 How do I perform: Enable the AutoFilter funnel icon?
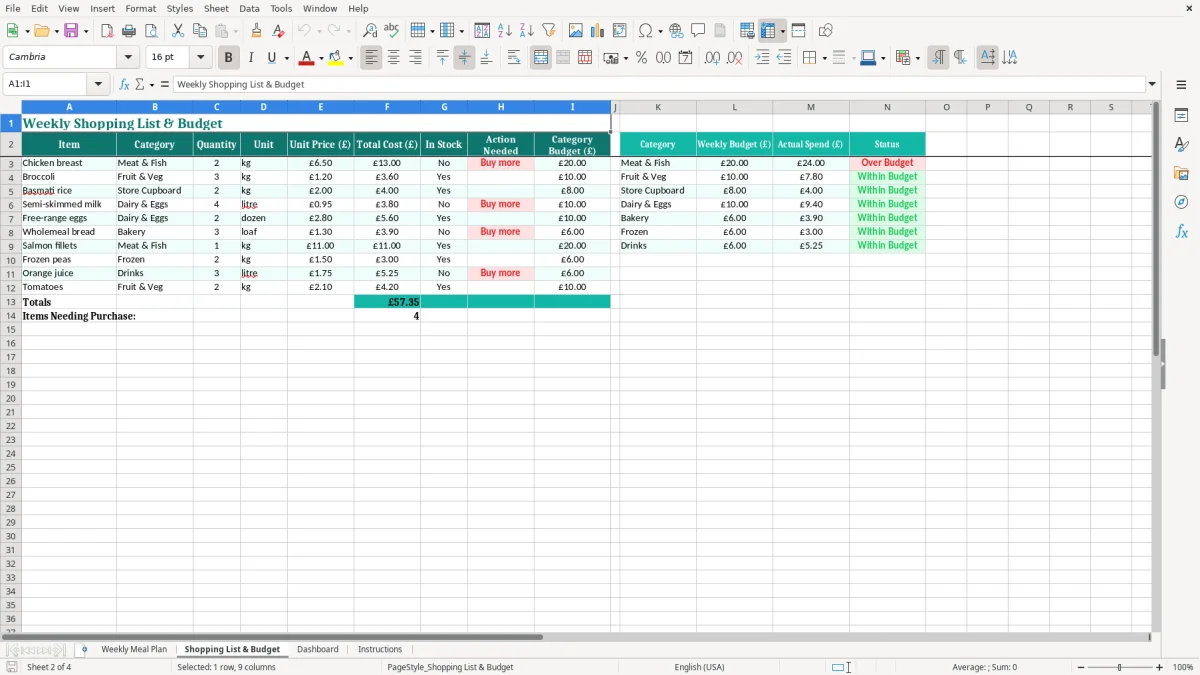(549, 31)
